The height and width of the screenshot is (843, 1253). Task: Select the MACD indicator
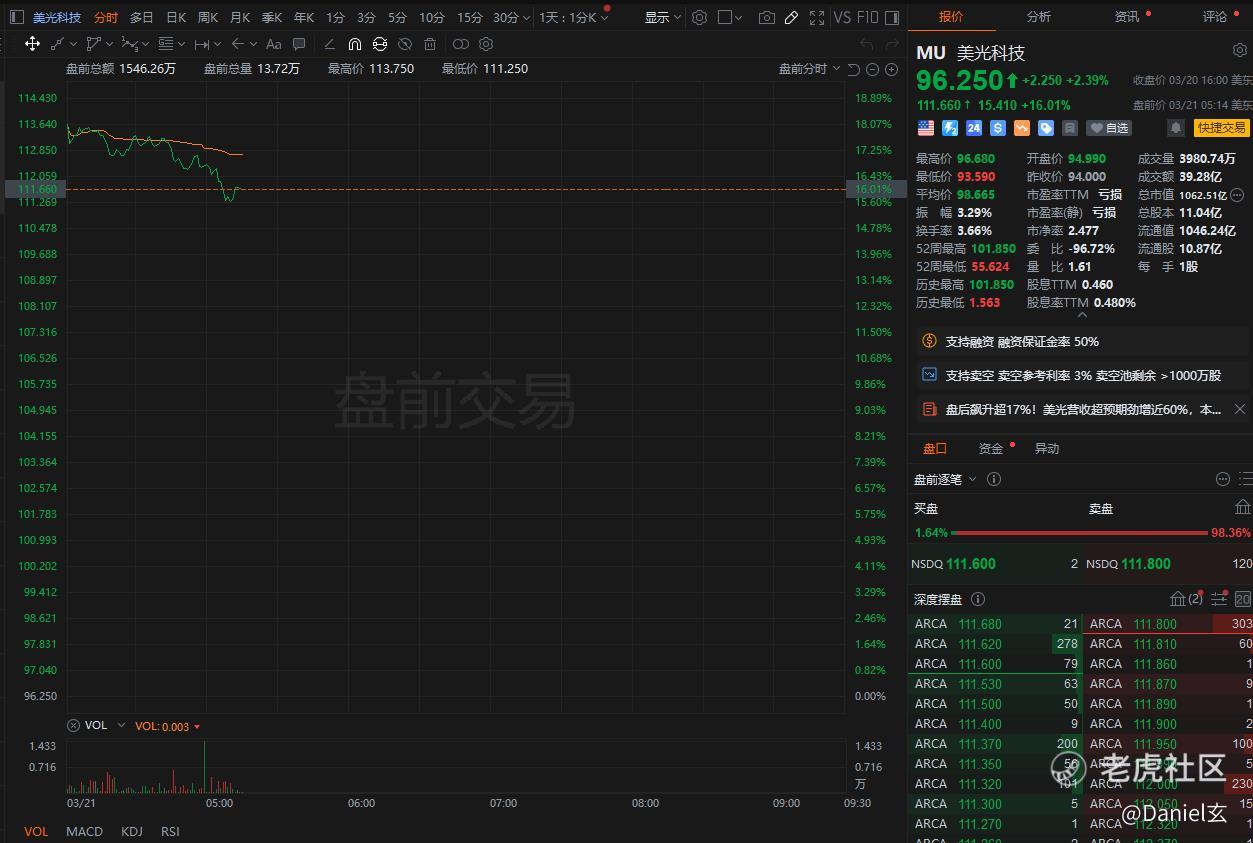click(x=84, y=831)
